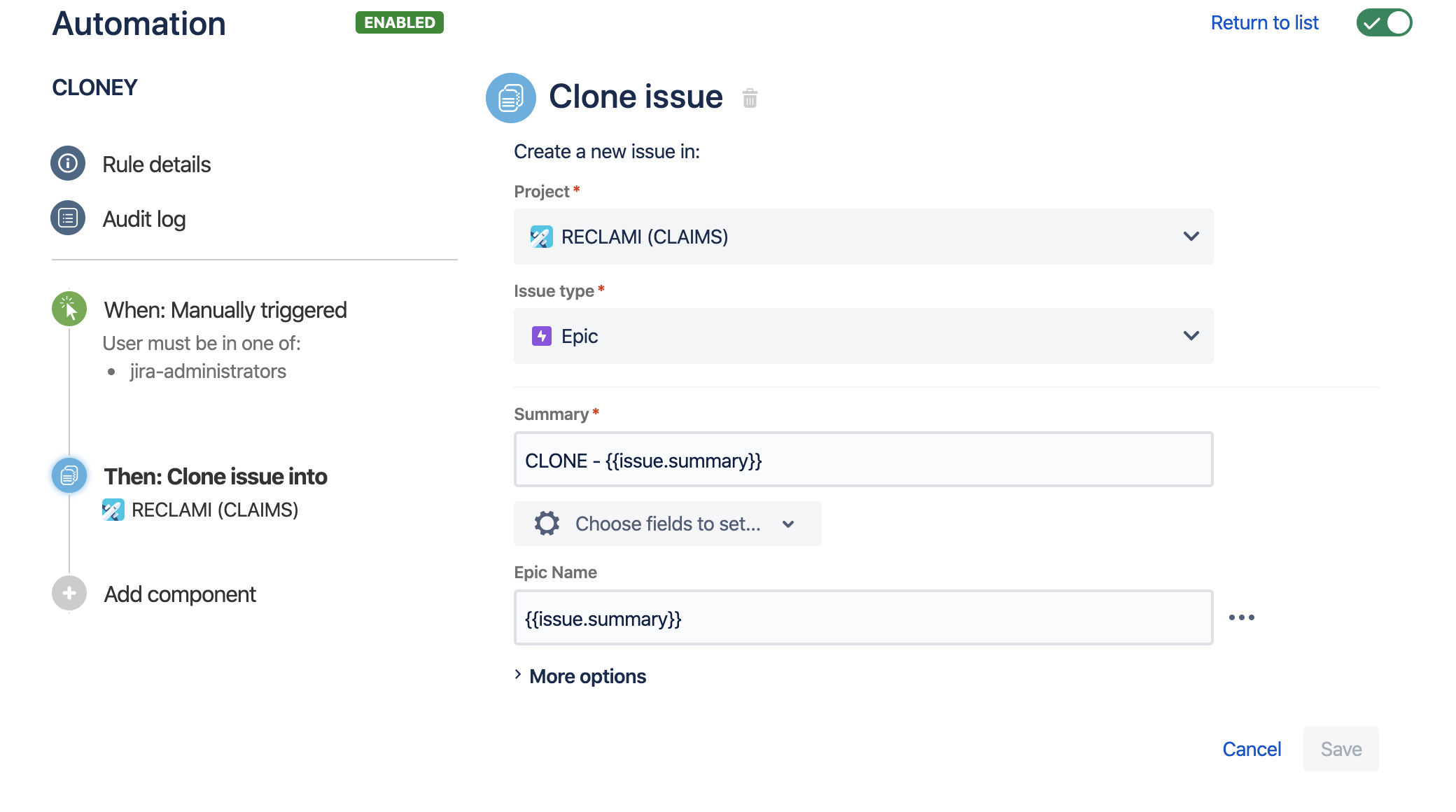The image size is (1456, 812).
Task: Open the Issue type dropdown showing Epic
Action: click(x=863, y=336)
